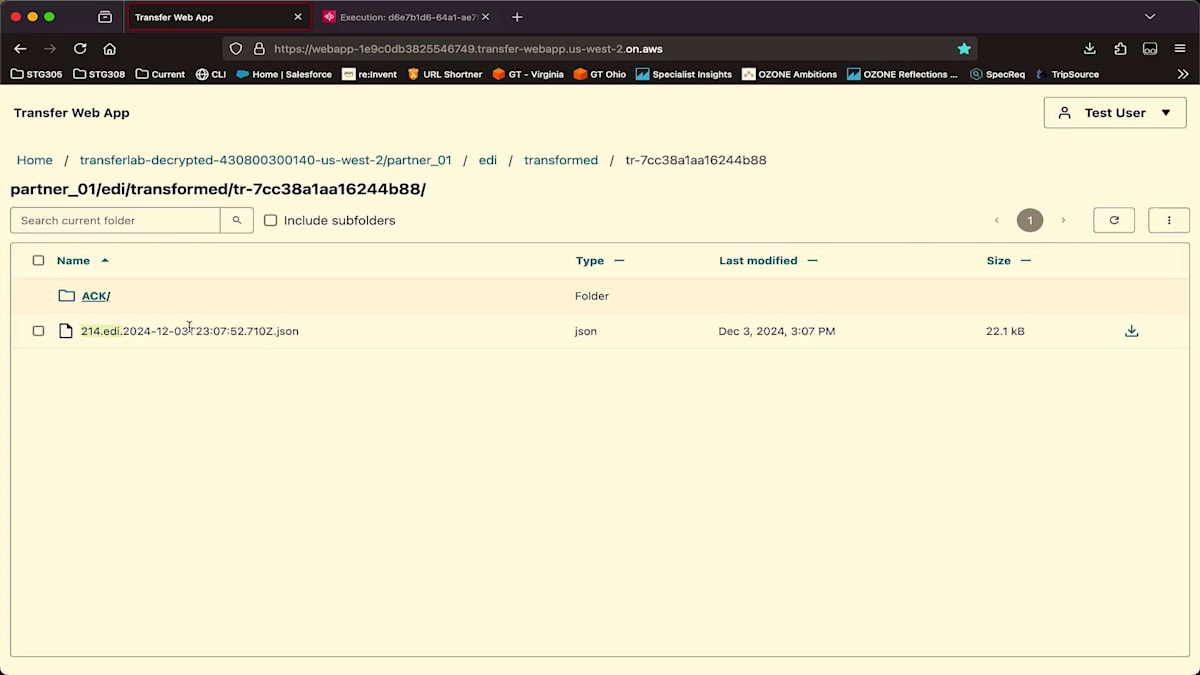Open the STG305 bookmark folder
The height and width of the screenshot is (675, 1200).
(x=37, y=74)
